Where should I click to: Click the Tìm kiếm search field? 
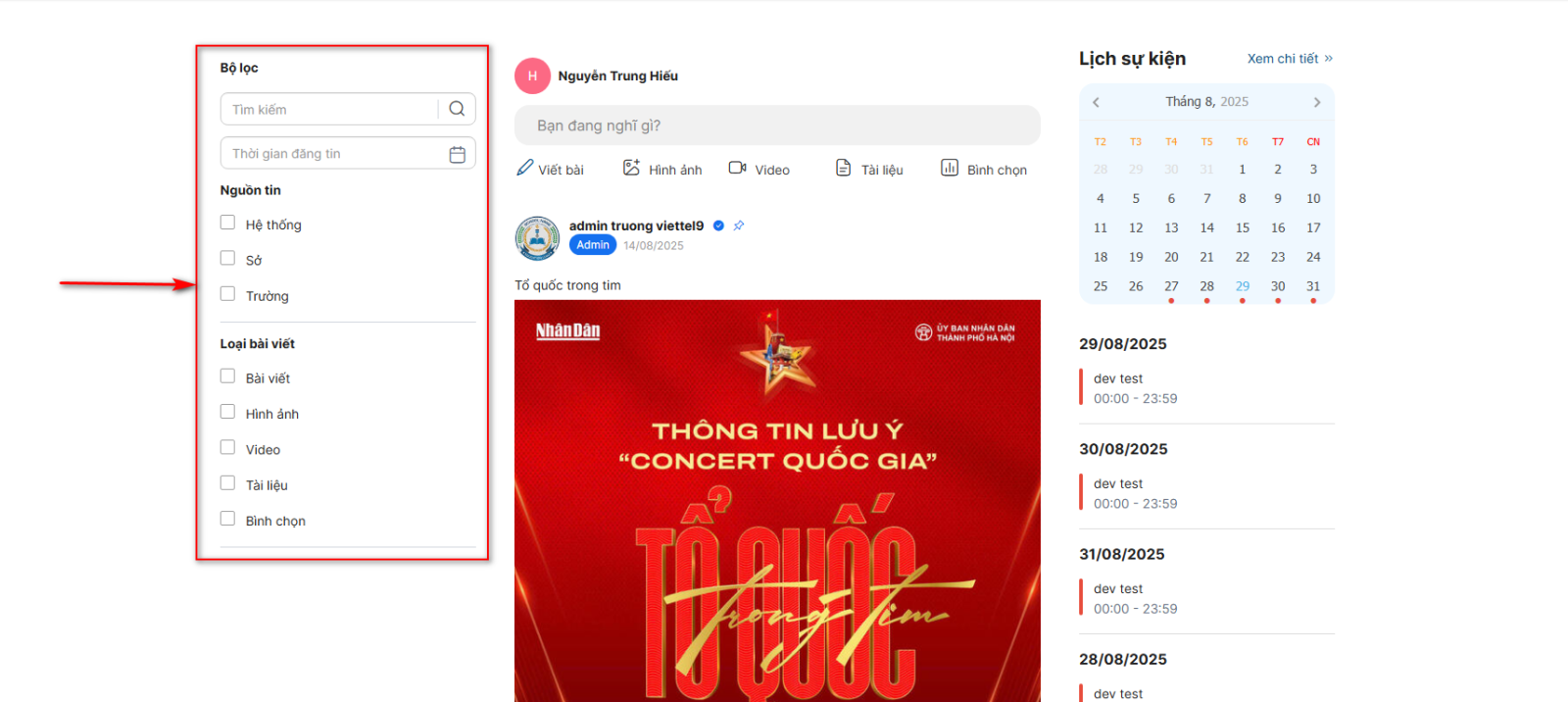coord(329,109)
